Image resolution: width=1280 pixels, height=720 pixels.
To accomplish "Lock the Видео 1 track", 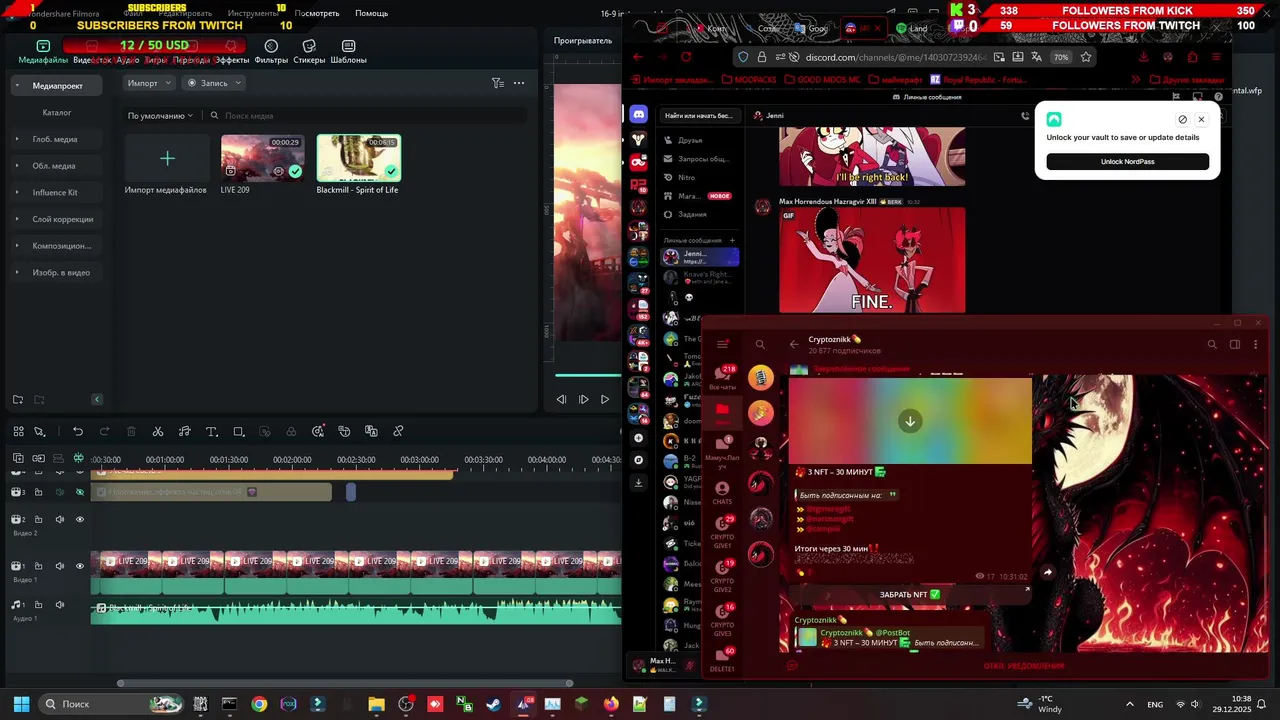I will [39, 566].
